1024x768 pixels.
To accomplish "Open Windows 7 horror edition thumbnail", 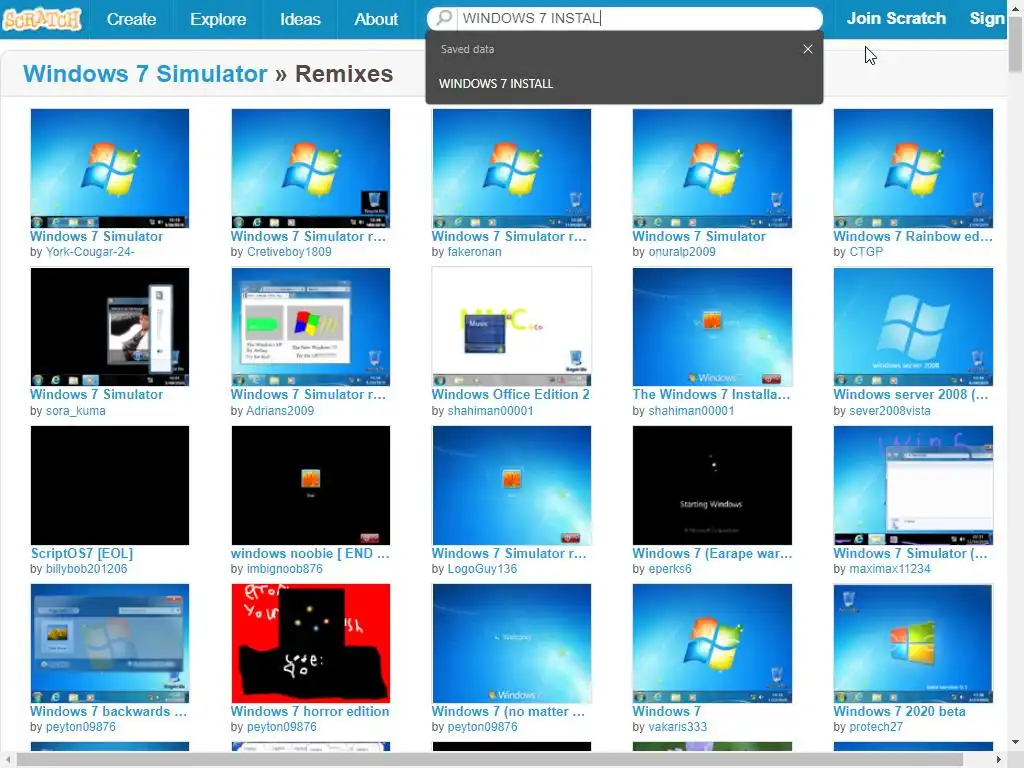I will [x=311, y=643].
